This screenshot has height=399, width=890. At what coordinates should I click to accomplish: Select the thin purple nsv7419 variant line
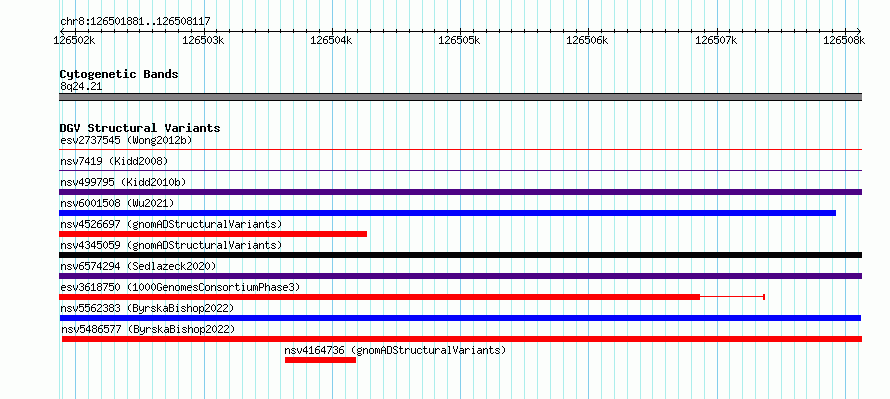click(460, 171)
